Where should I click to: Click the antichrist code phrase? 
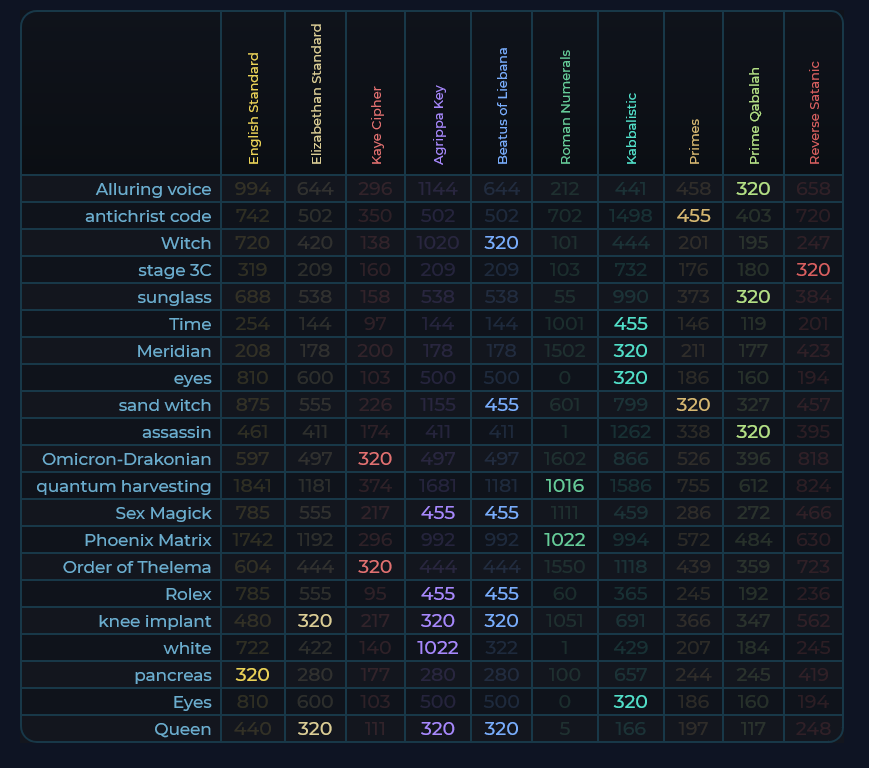coord(148,216)
